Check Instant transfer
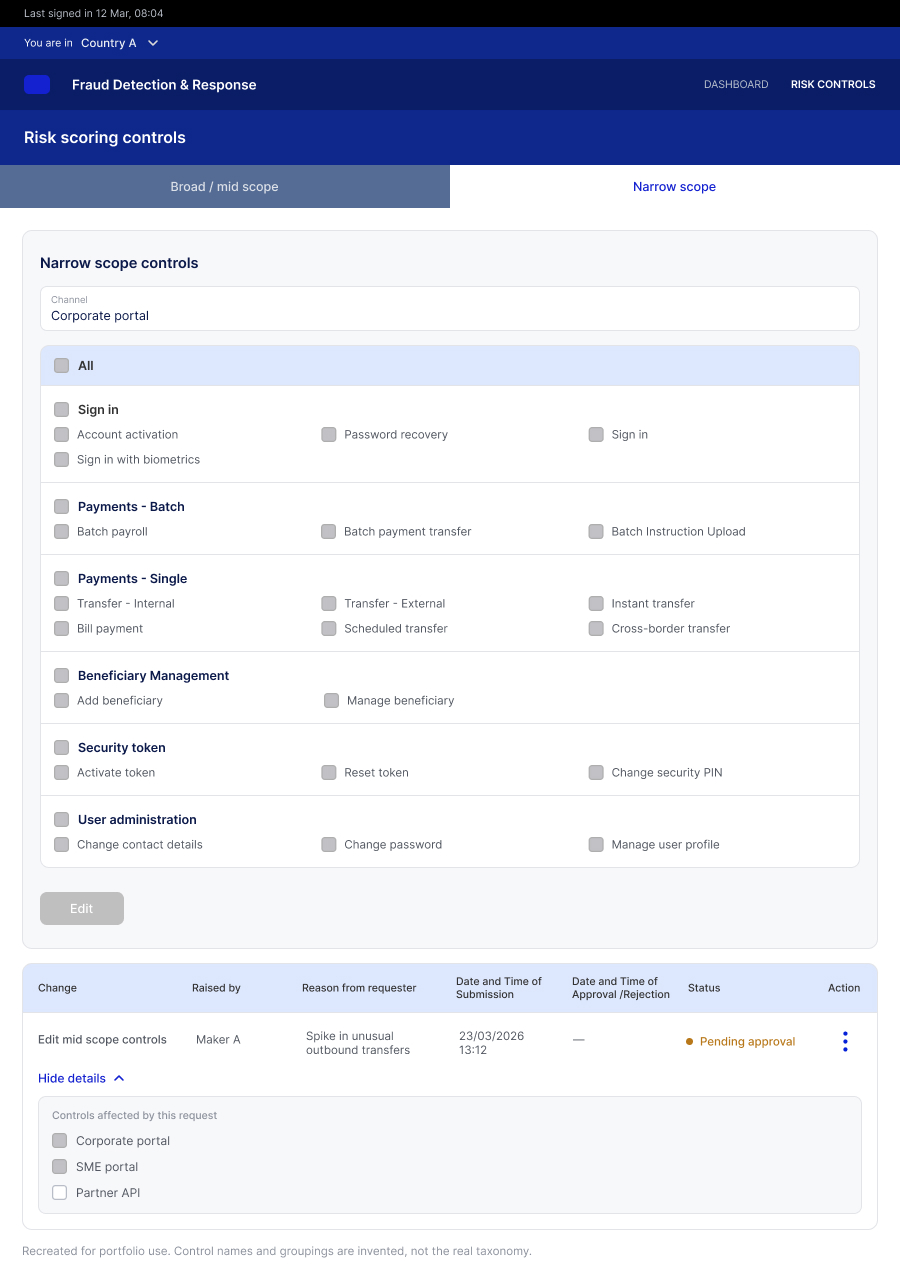The image size is (900, 1284). (x=596, y=604)
